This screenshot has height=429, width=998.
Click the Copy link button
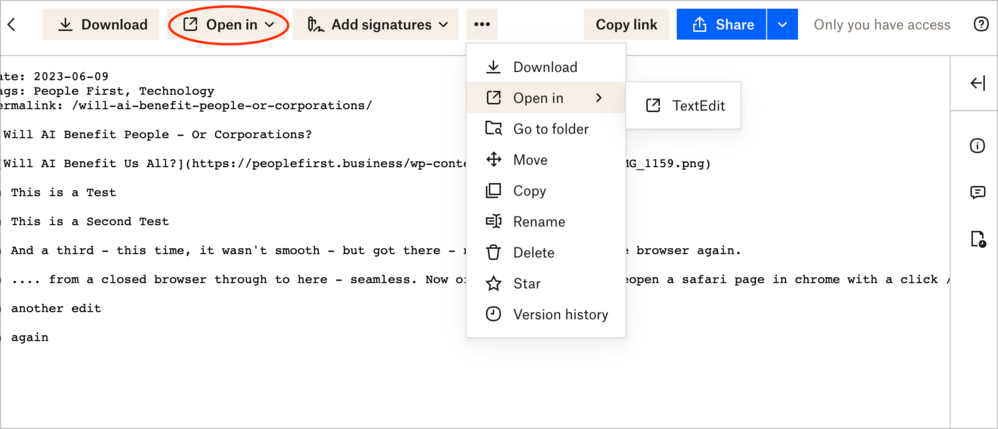626,25
